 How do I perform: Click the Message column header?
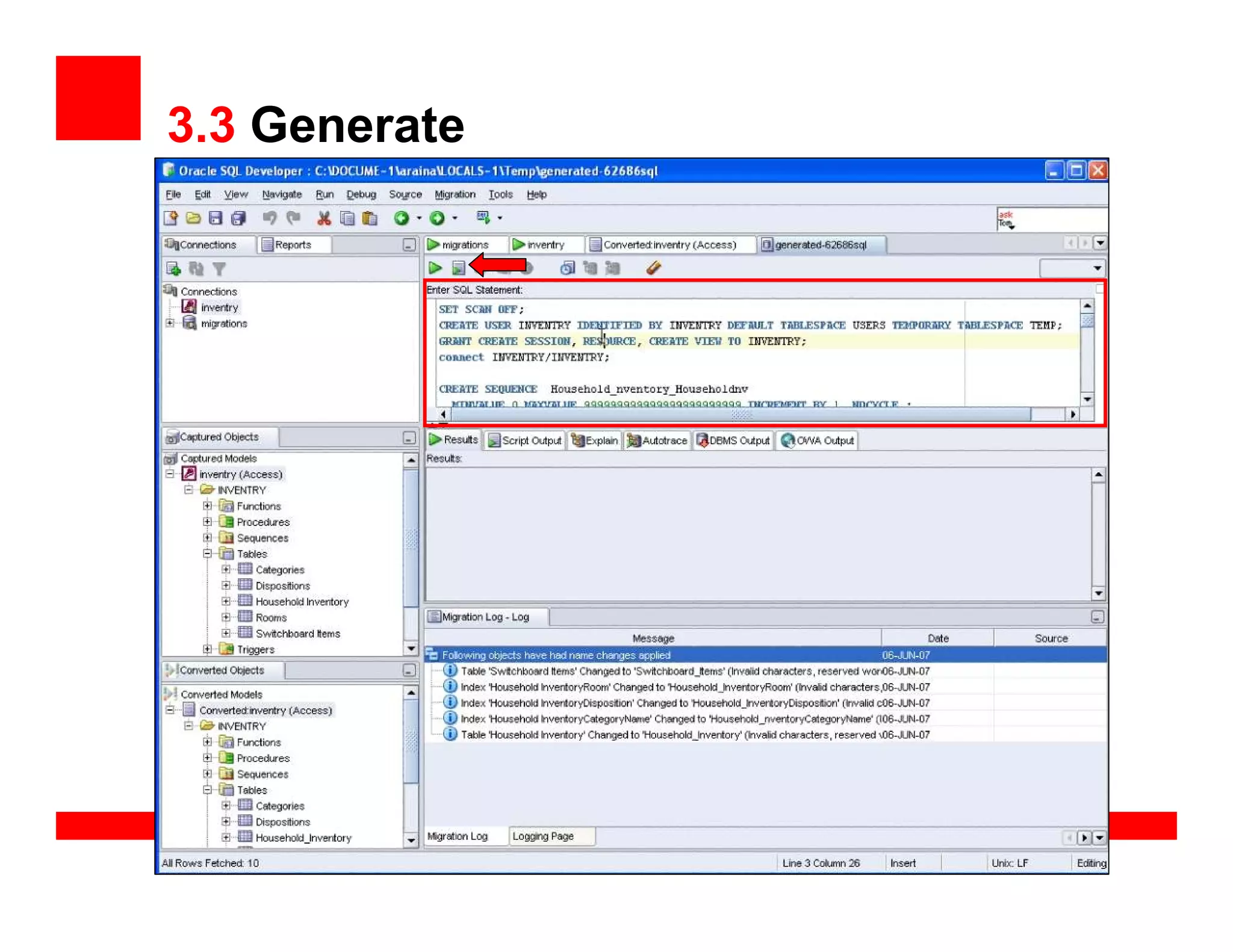(x=653, y=638)
